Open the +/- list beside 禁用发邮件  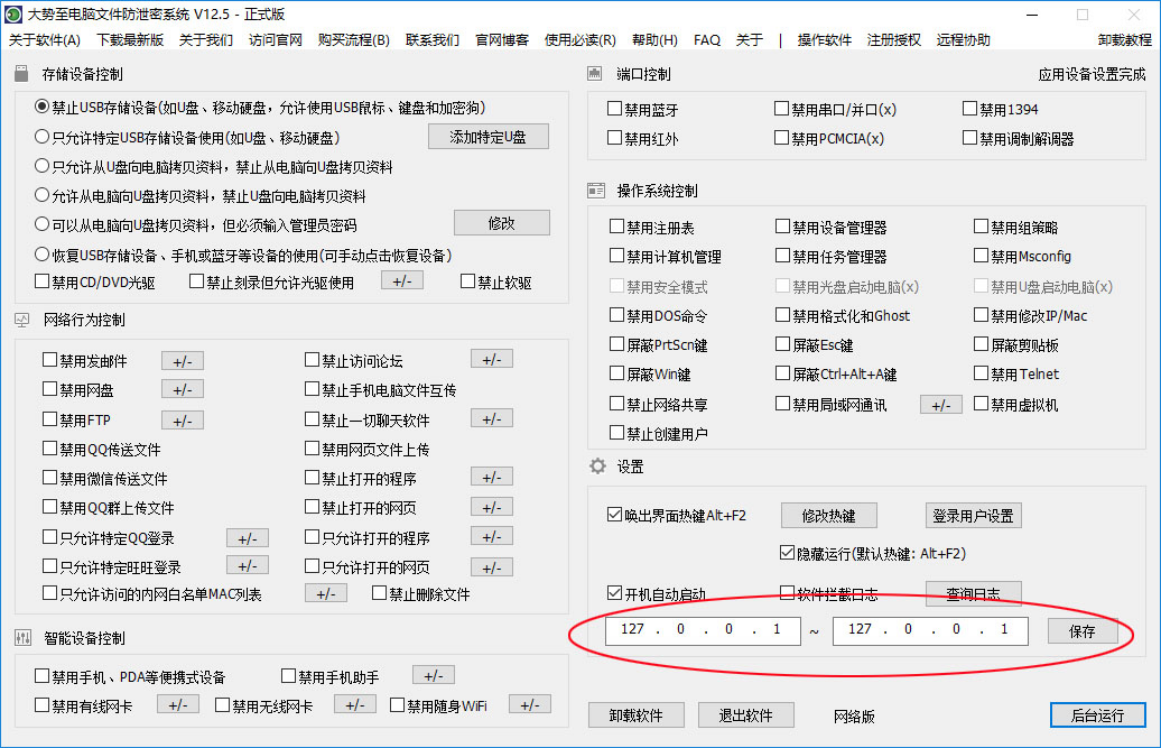(182, 361)
